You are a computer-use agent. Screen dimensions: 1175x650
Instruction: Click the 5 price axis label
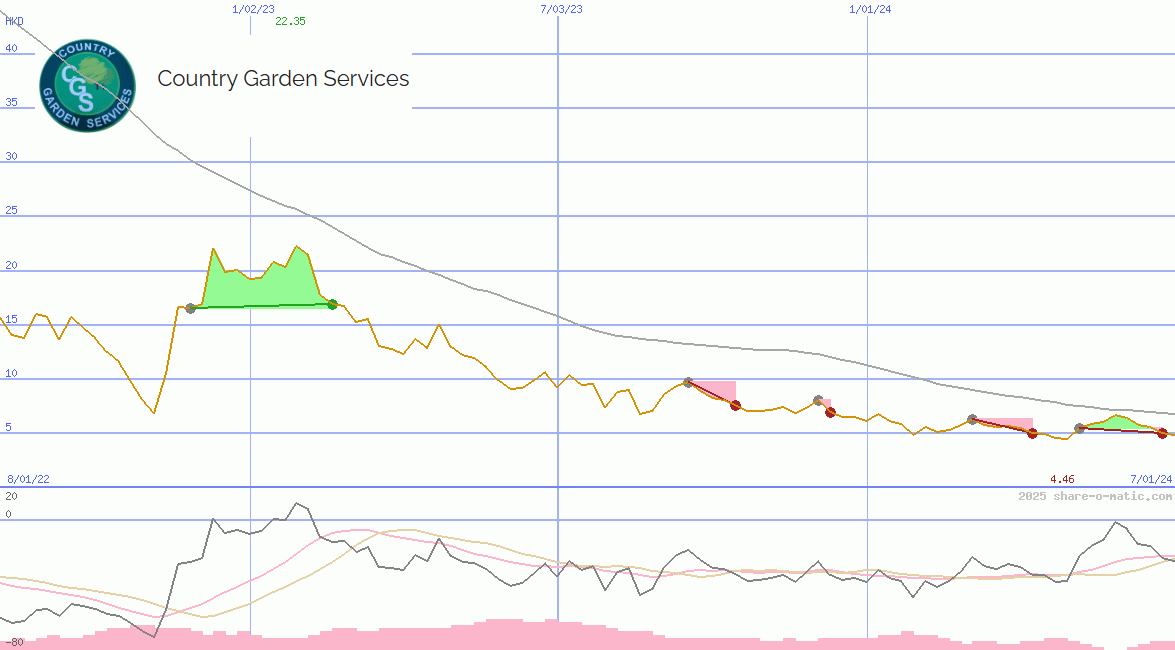point(8,427)
